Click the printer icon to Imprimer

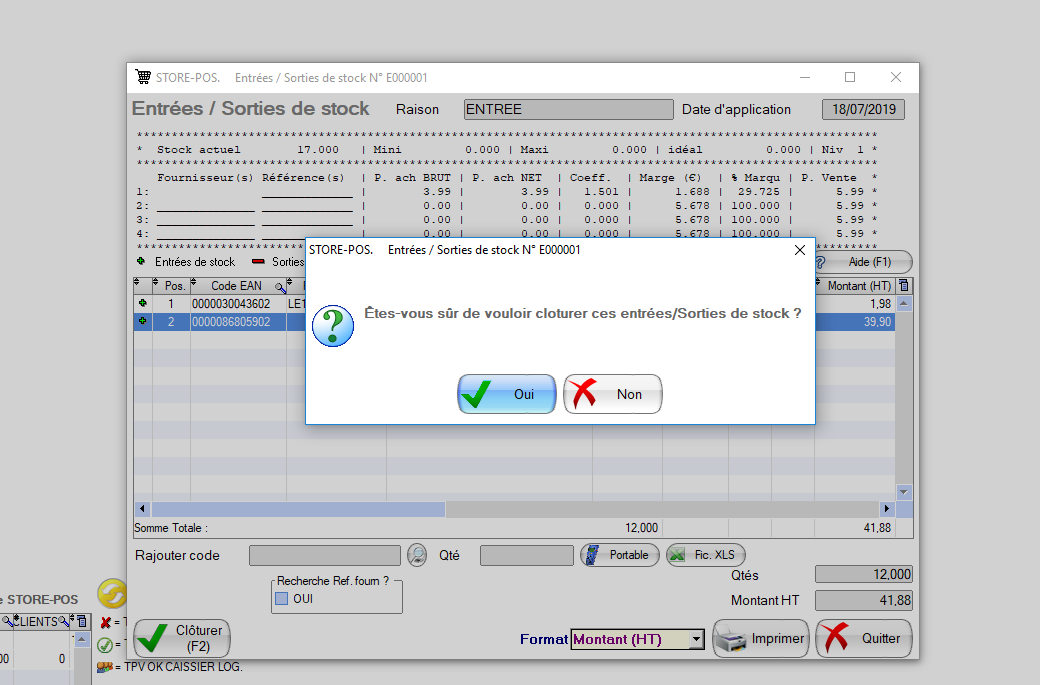click(x=760, y=638)
